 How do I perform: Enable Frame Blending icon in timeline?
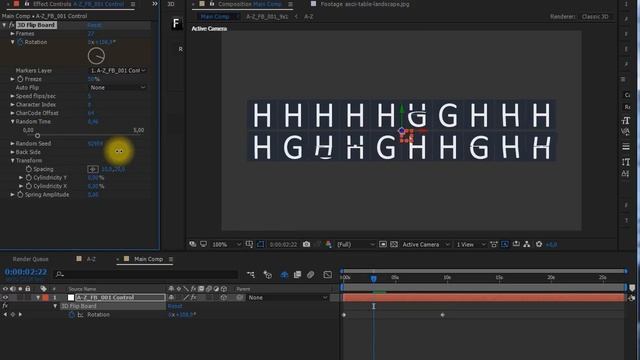click(x=297, y=275)
